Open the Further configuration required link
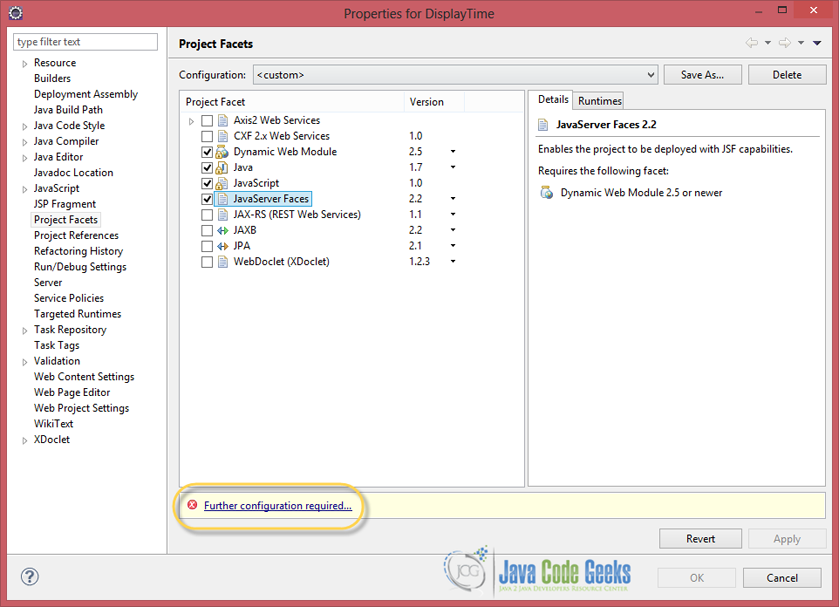This screenshot has height=607, width=839. tap(278, 505)
